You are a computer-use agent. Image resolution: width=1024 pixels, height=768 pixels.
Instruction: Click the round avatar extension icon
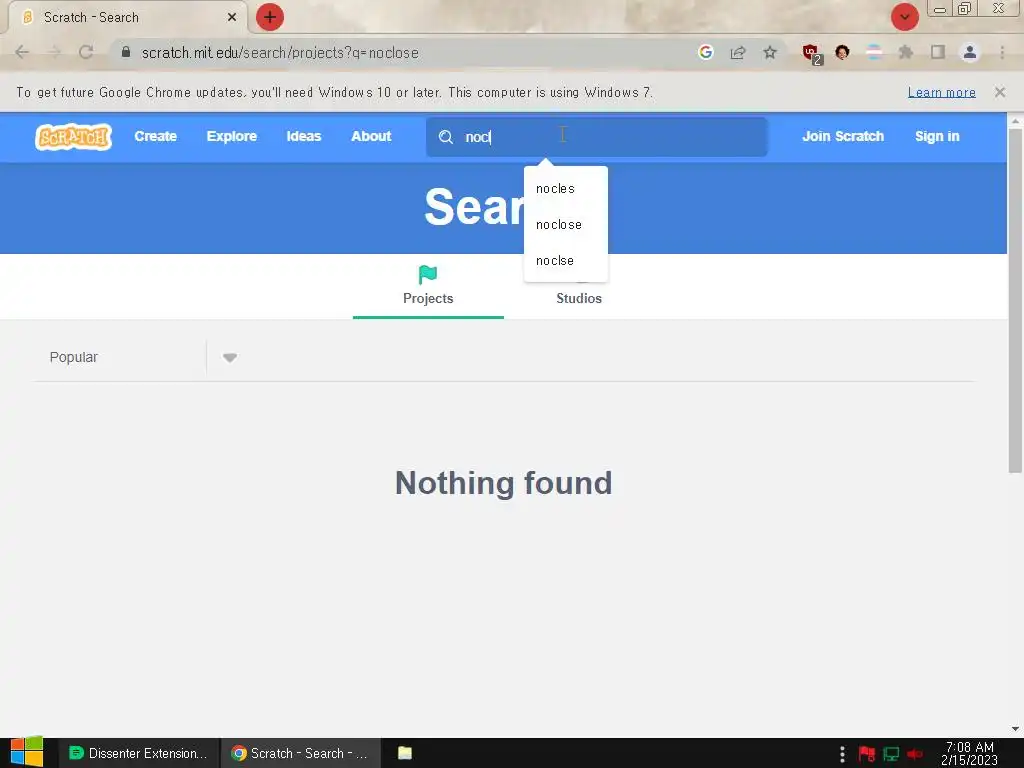[842, 52]
